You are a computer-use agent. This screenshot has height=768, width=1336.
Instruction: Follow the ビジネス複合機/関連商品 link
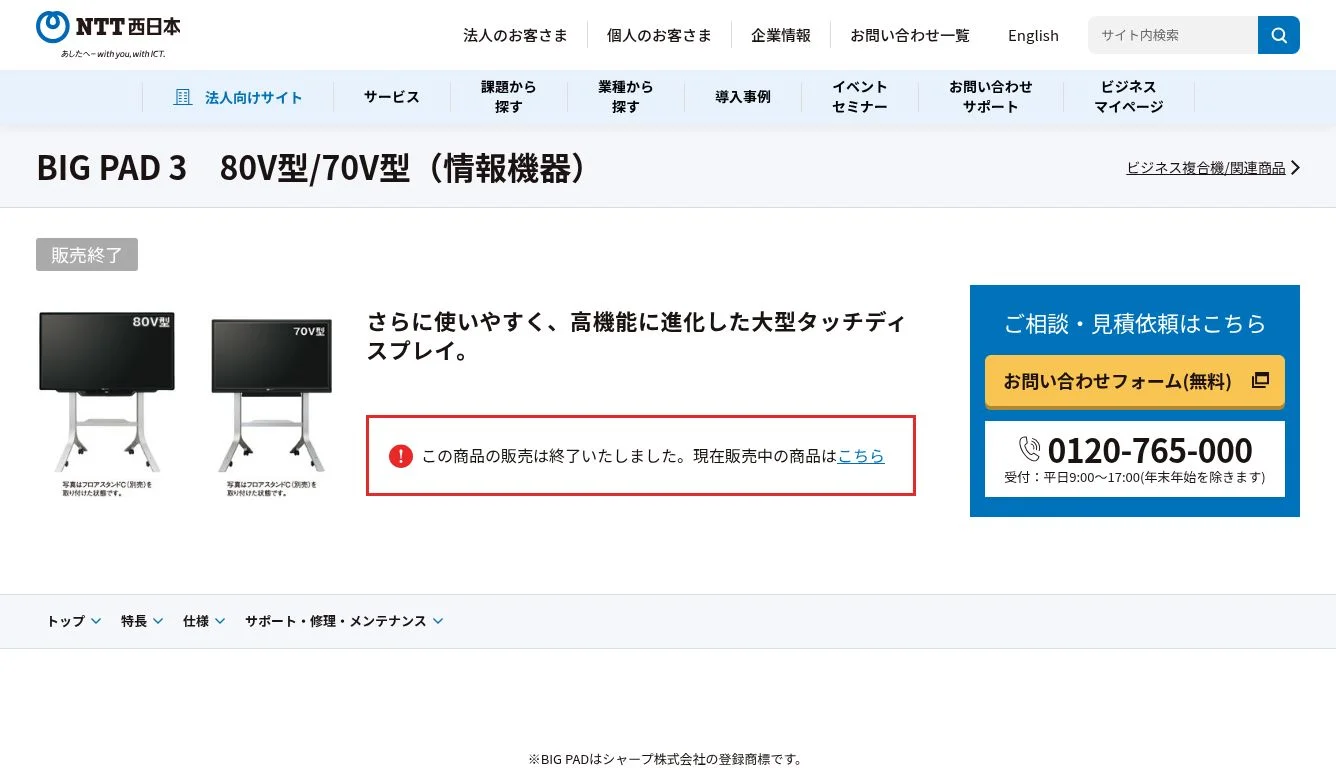click(1206, 168)
